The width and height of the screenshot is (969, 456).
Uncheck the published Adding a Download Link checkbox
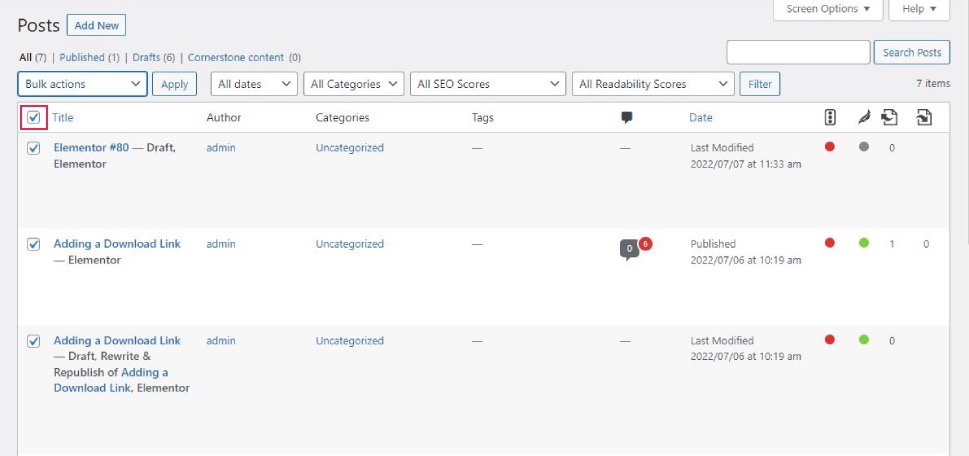click(x=34, y=245)
